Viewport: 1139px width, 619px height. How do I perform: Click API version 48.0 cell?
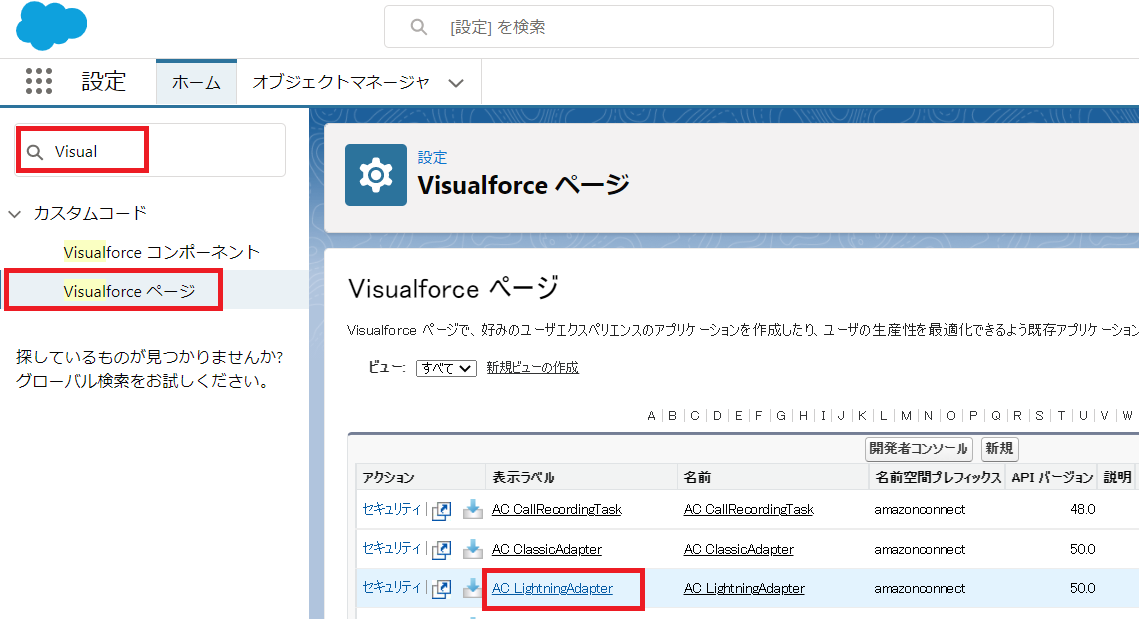[x=1082, y=509]
